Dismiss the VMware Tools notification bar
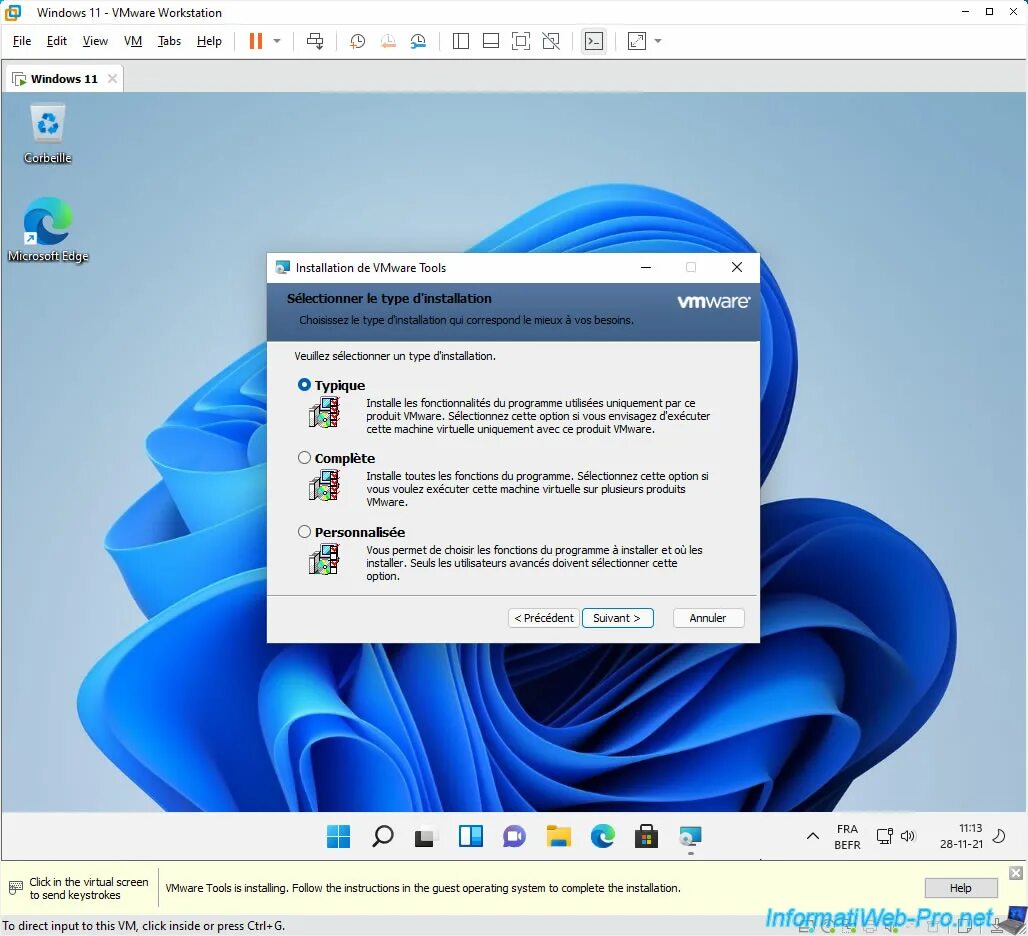Viewport: 1028px width, 936px height. (x=1016, y=873)
